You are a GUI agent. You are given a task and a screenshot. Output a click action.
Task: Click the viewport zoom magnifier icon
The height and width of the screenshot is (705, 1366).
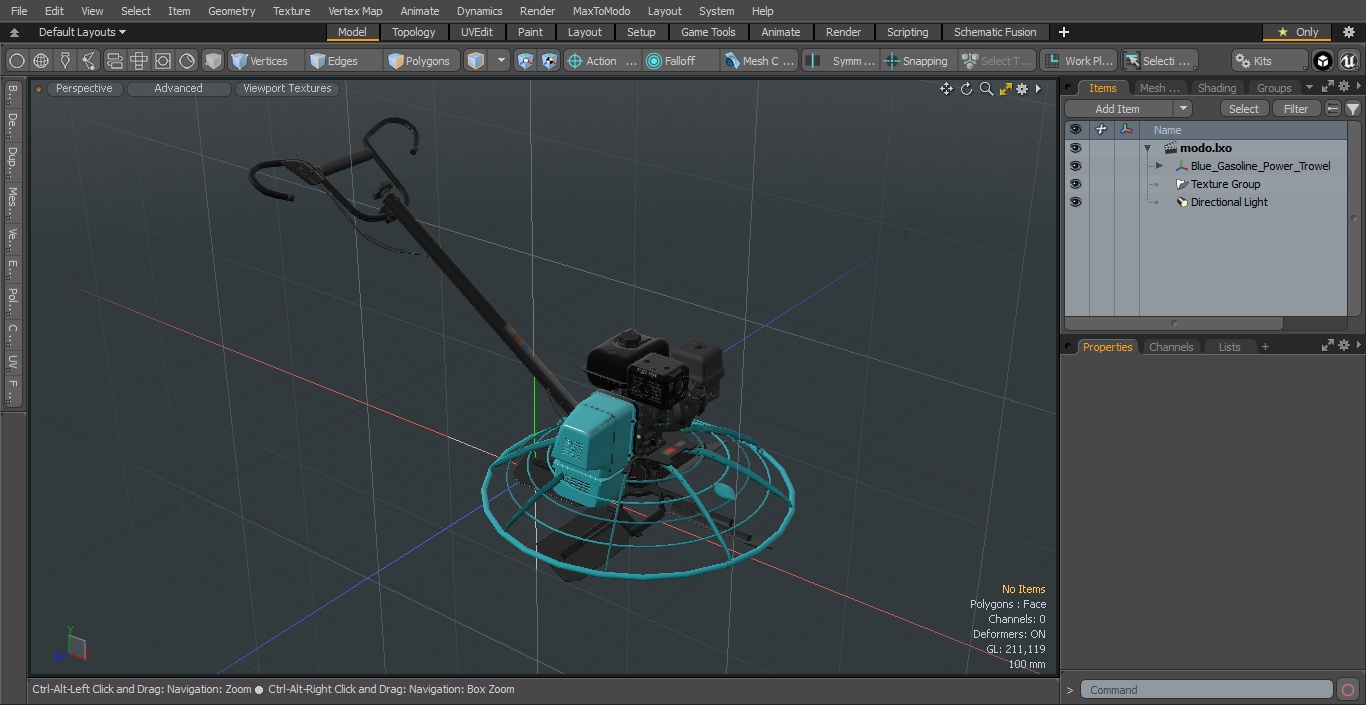pos(986,89)
